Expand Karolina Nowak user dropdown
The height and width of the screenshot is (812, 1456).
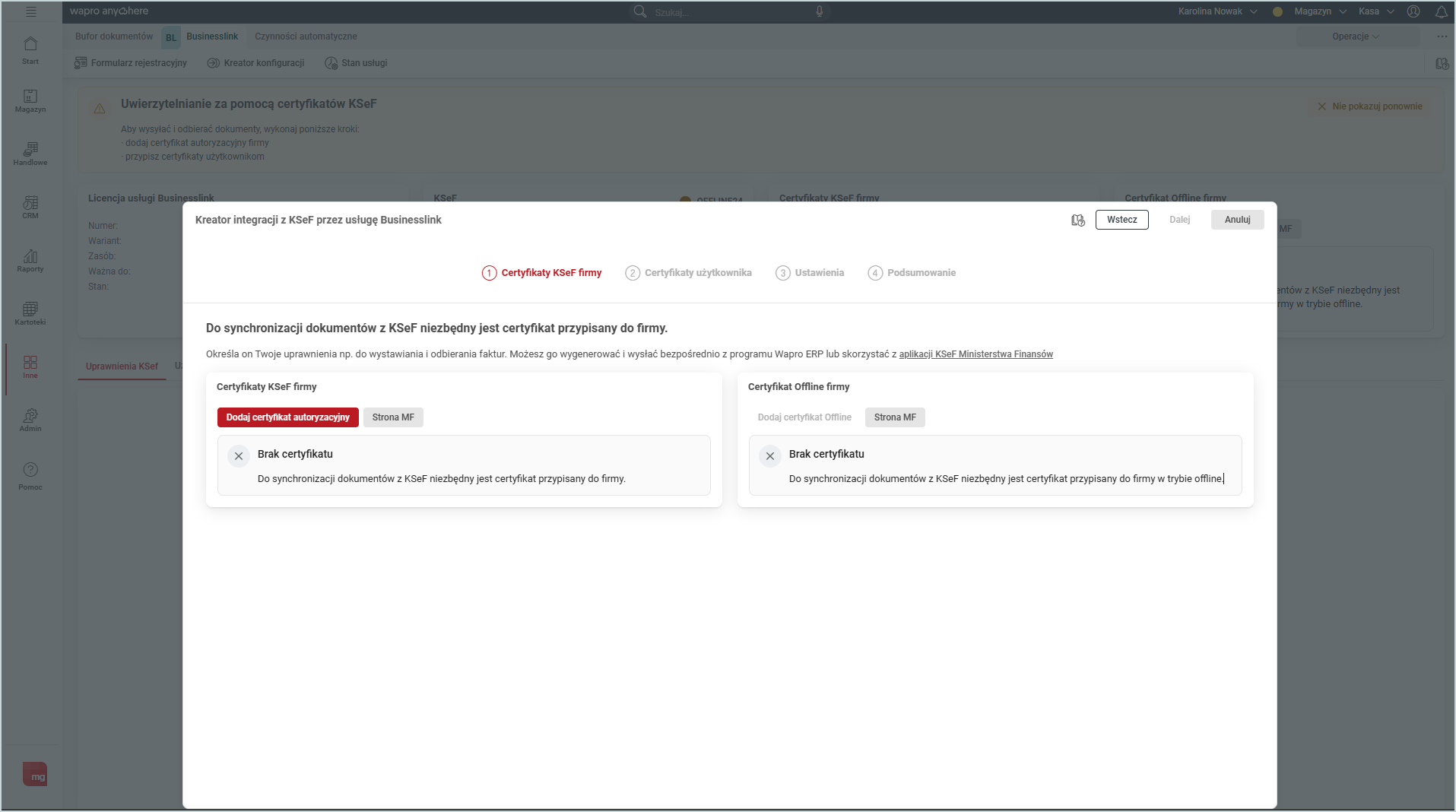click(x=1217, y=11)
